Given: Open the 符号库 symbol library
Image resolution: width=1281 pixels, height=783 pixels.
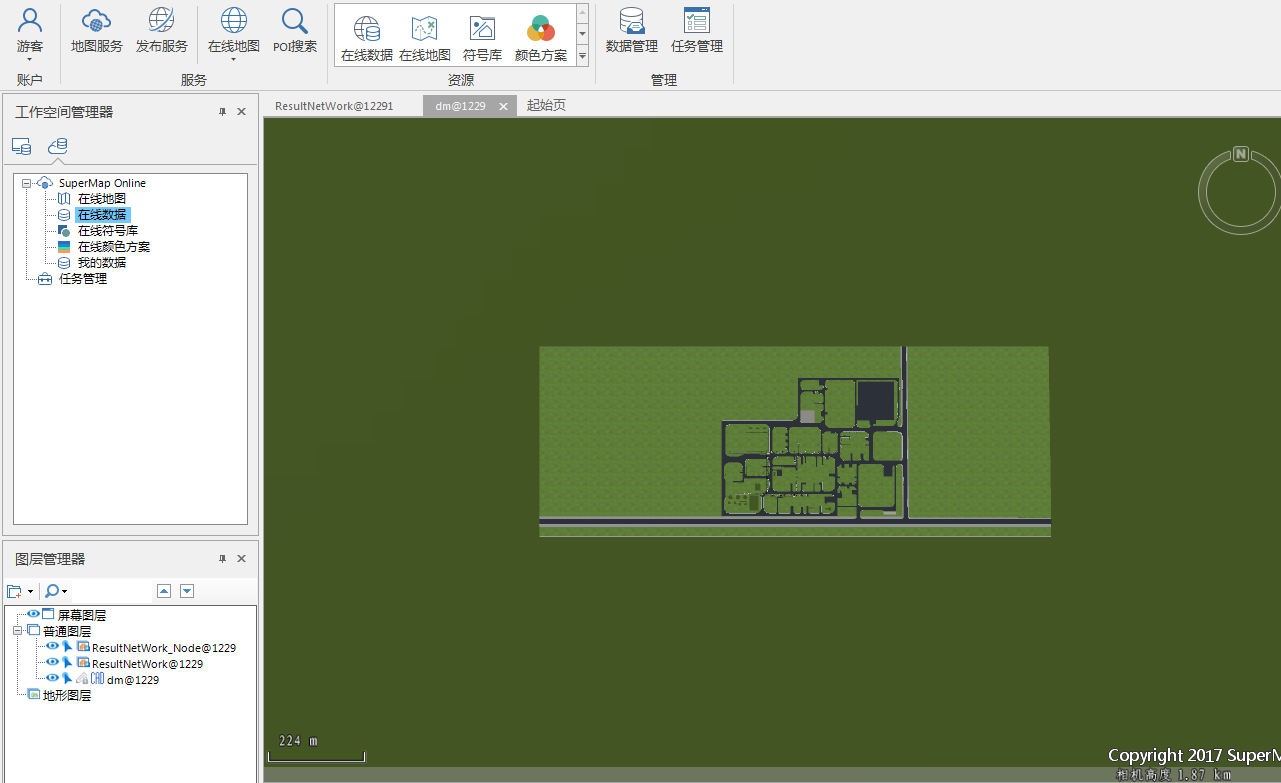Looking at the screenshot, I should 482,40.
